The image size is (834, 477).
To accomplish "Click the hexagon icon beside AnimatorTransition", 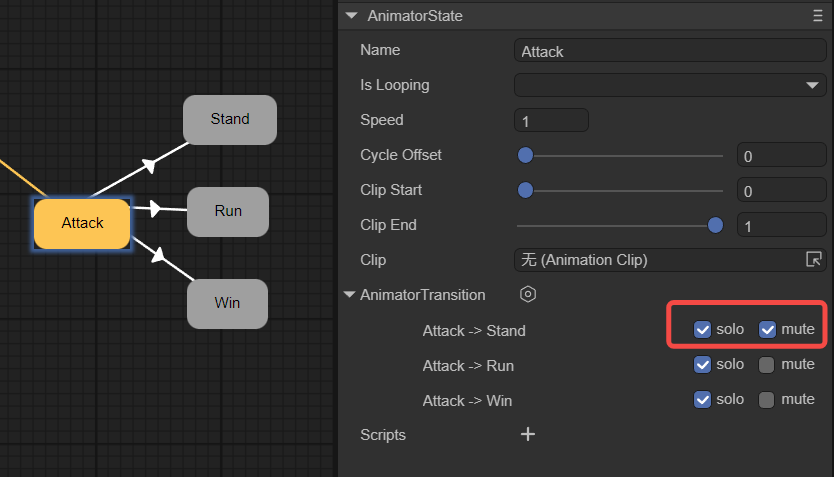I will 528,295.
